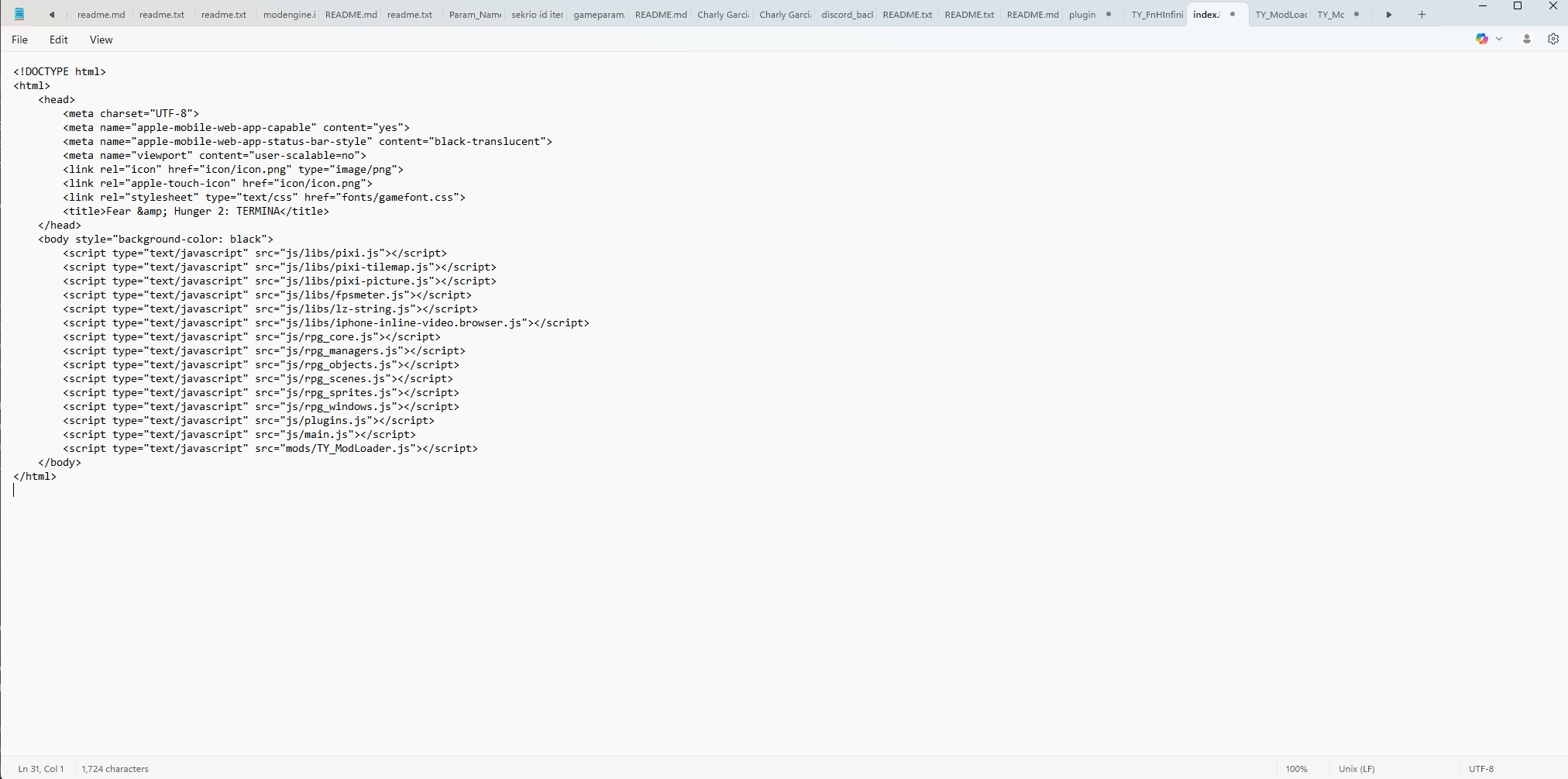The width and height of the screenshot is (1568, 779).
Task: Click the UTF-8 encoding indicator
Action: [1481, 769]
